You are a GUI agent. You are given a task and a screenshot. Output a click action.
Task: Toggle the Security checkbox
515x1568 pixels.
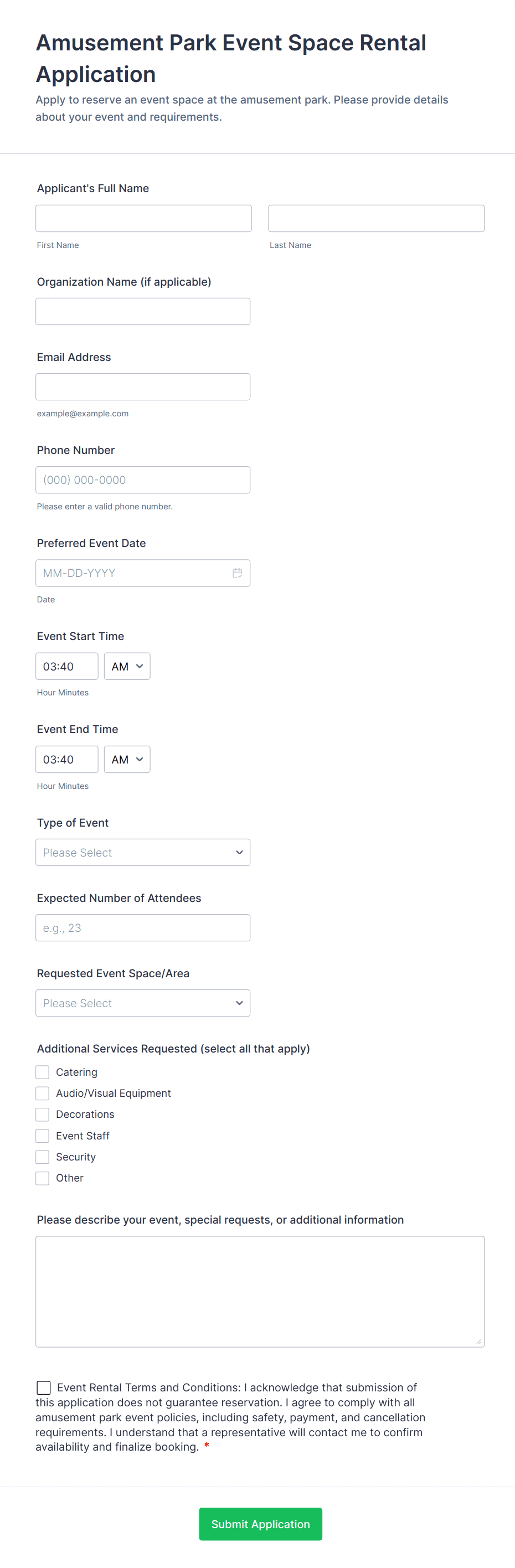(x=43, y=1157)
